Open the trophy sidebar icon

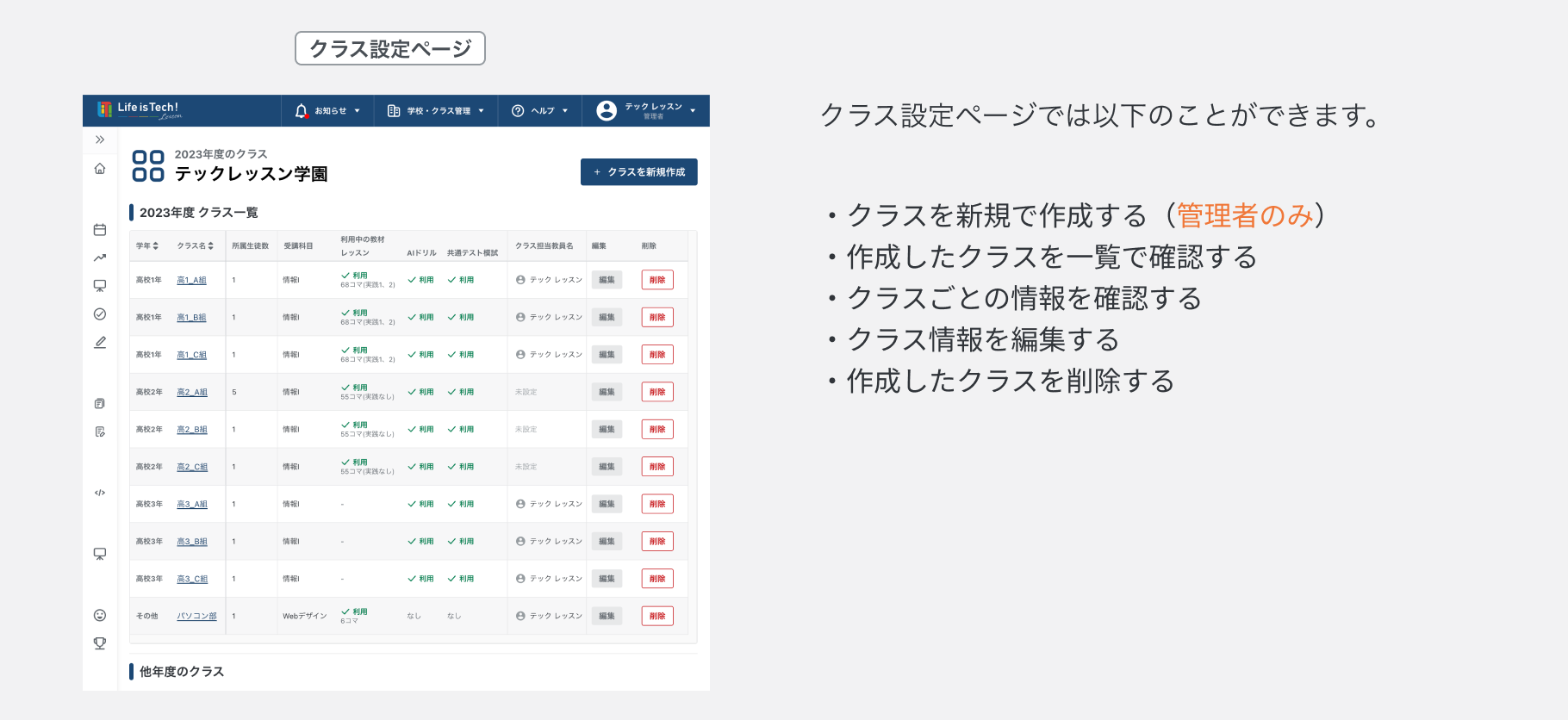[x=100, y=643]
